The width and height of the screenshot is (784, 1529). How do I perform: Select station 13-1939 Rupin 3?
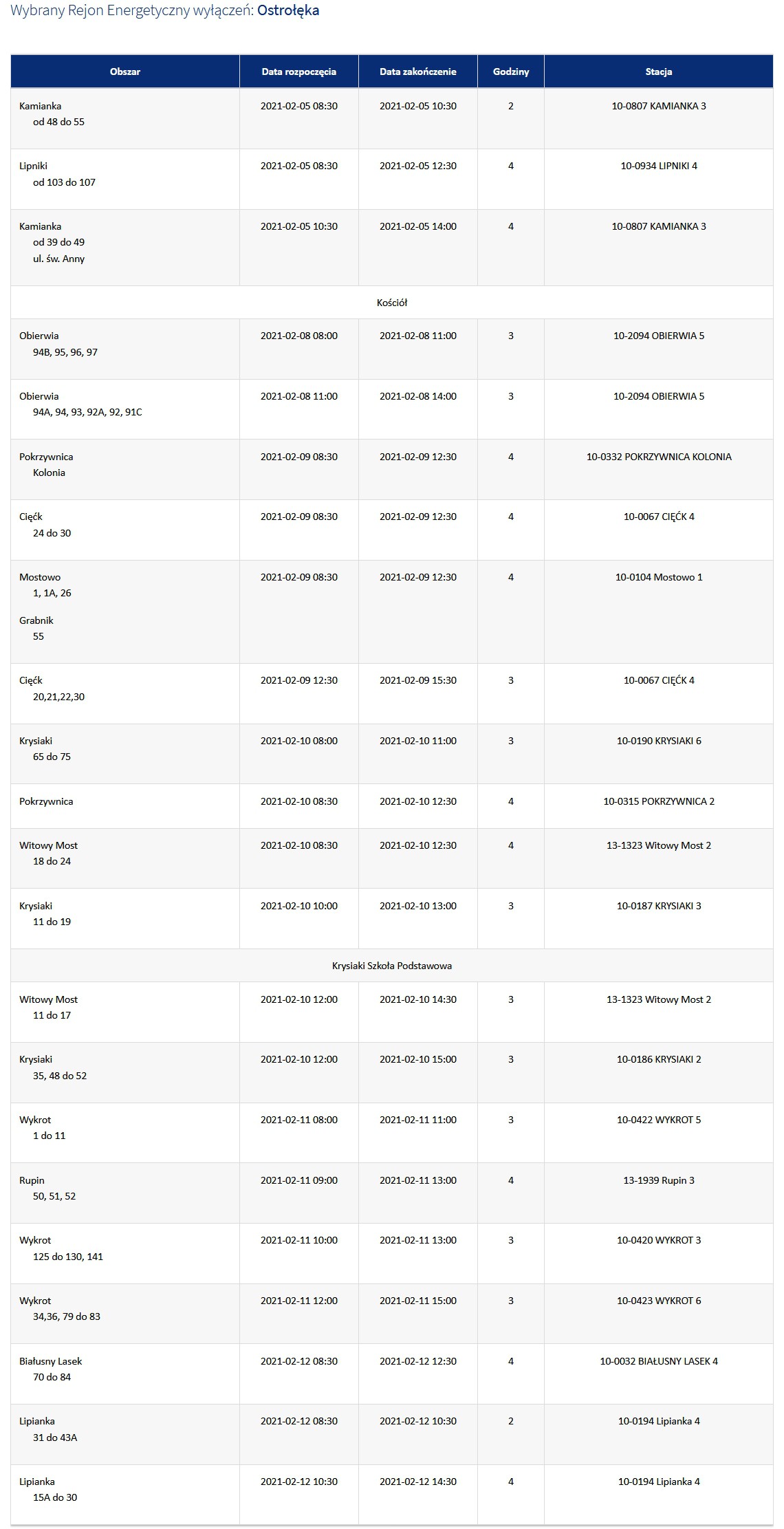(x=659, y=1180)
